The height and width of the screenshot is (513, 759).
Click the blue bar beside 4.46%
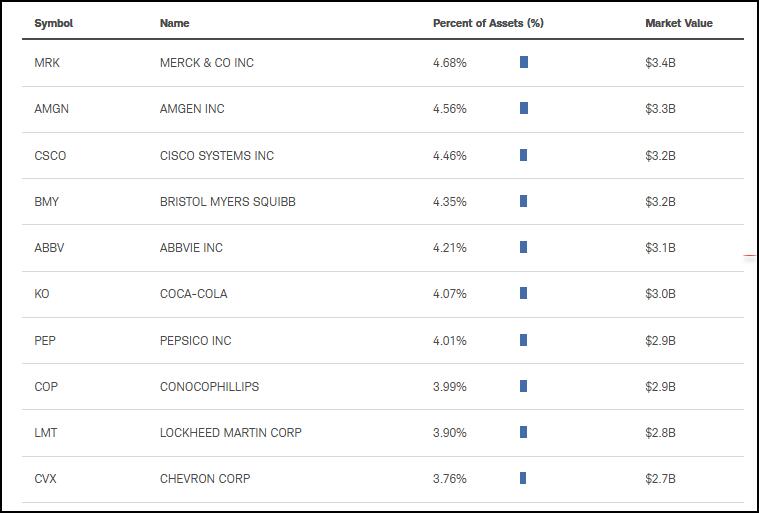(524, 155)
